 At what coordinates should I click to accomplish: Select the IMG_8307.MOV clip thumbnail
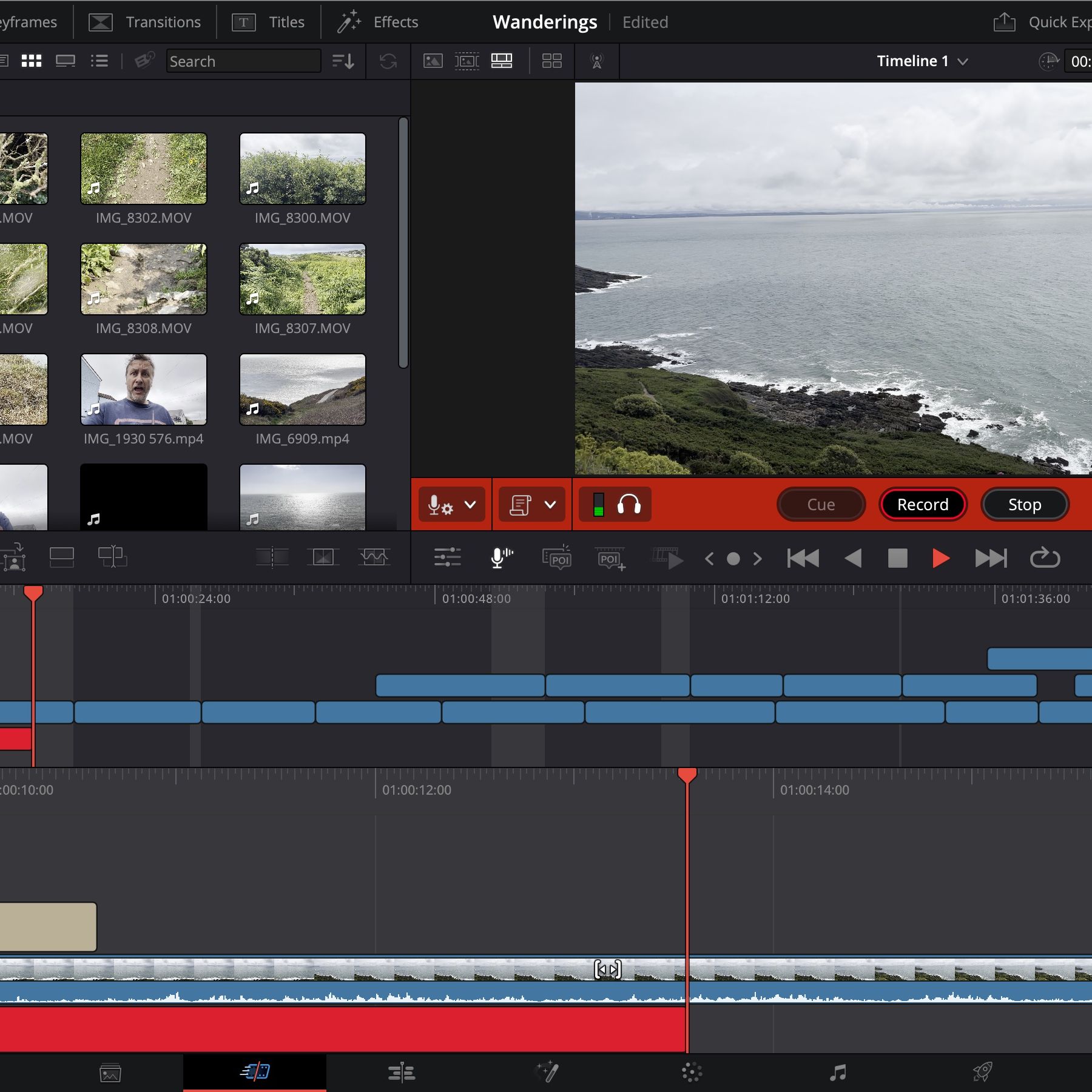click(x=302, y=280)
